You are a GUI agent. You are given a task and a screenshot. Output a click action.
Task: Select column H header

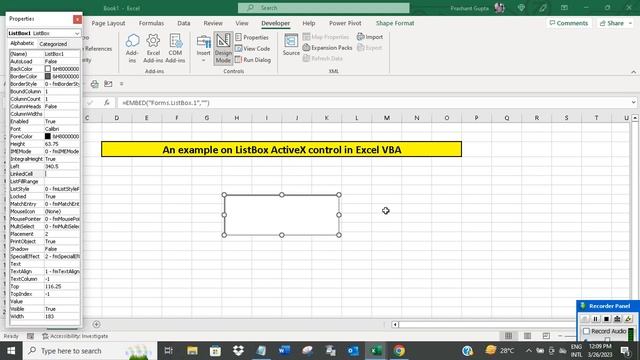[236, 118]
